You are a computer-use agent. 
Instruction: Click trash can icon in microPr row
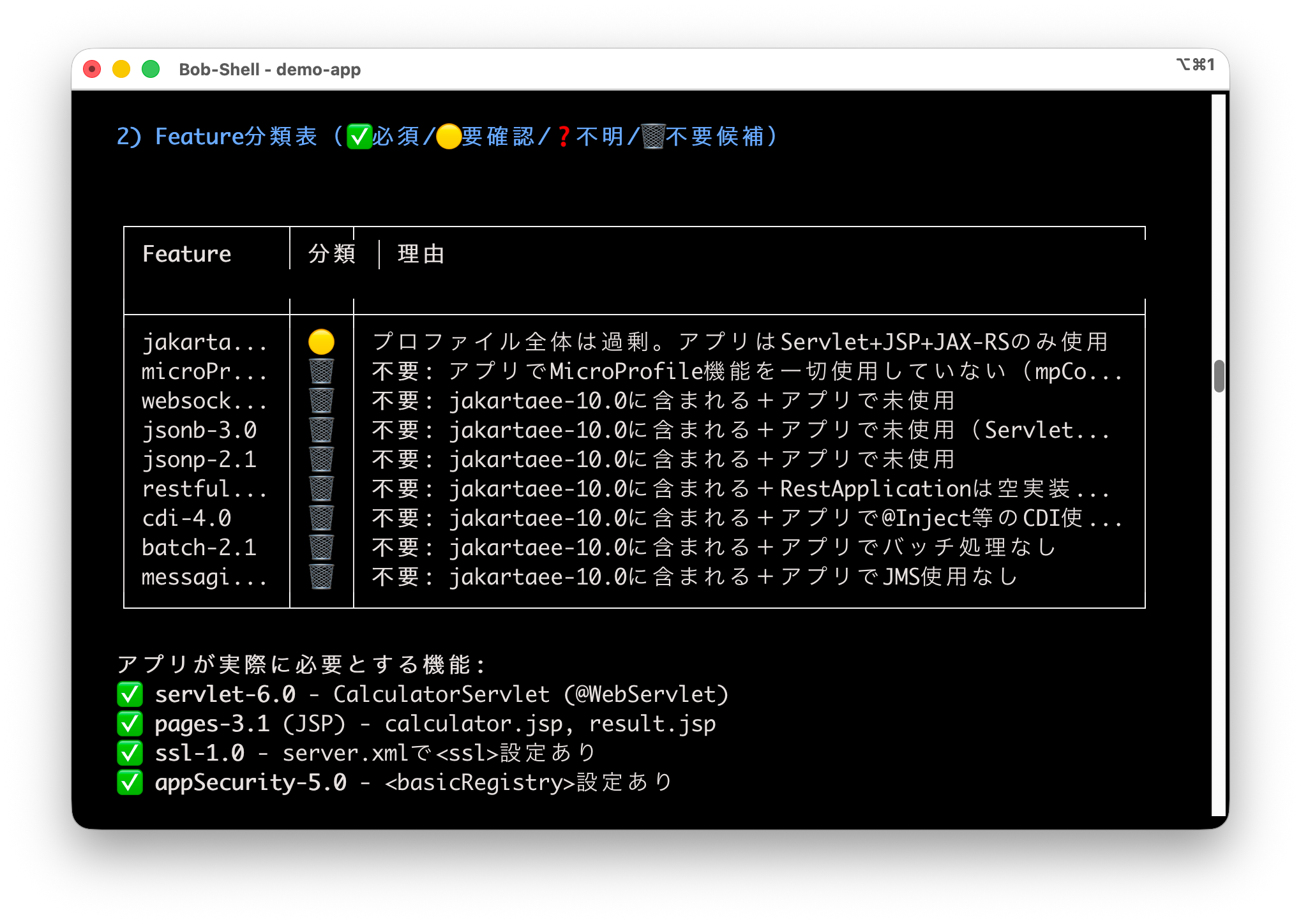(321, 371)
